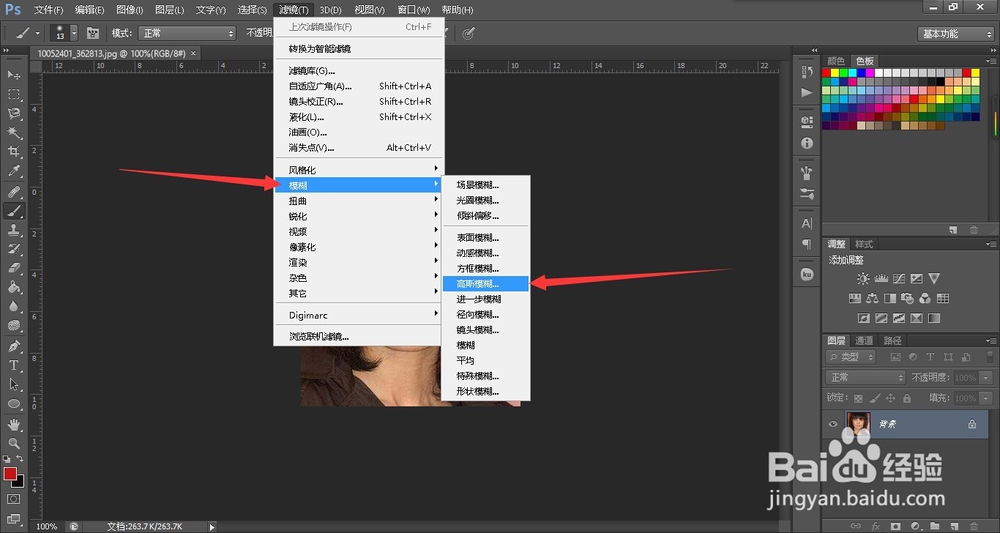Open layer blend mode 正常 dropdown
Image resolution: width=1000 pixels, height=533 pixels.
pos(865,377)
